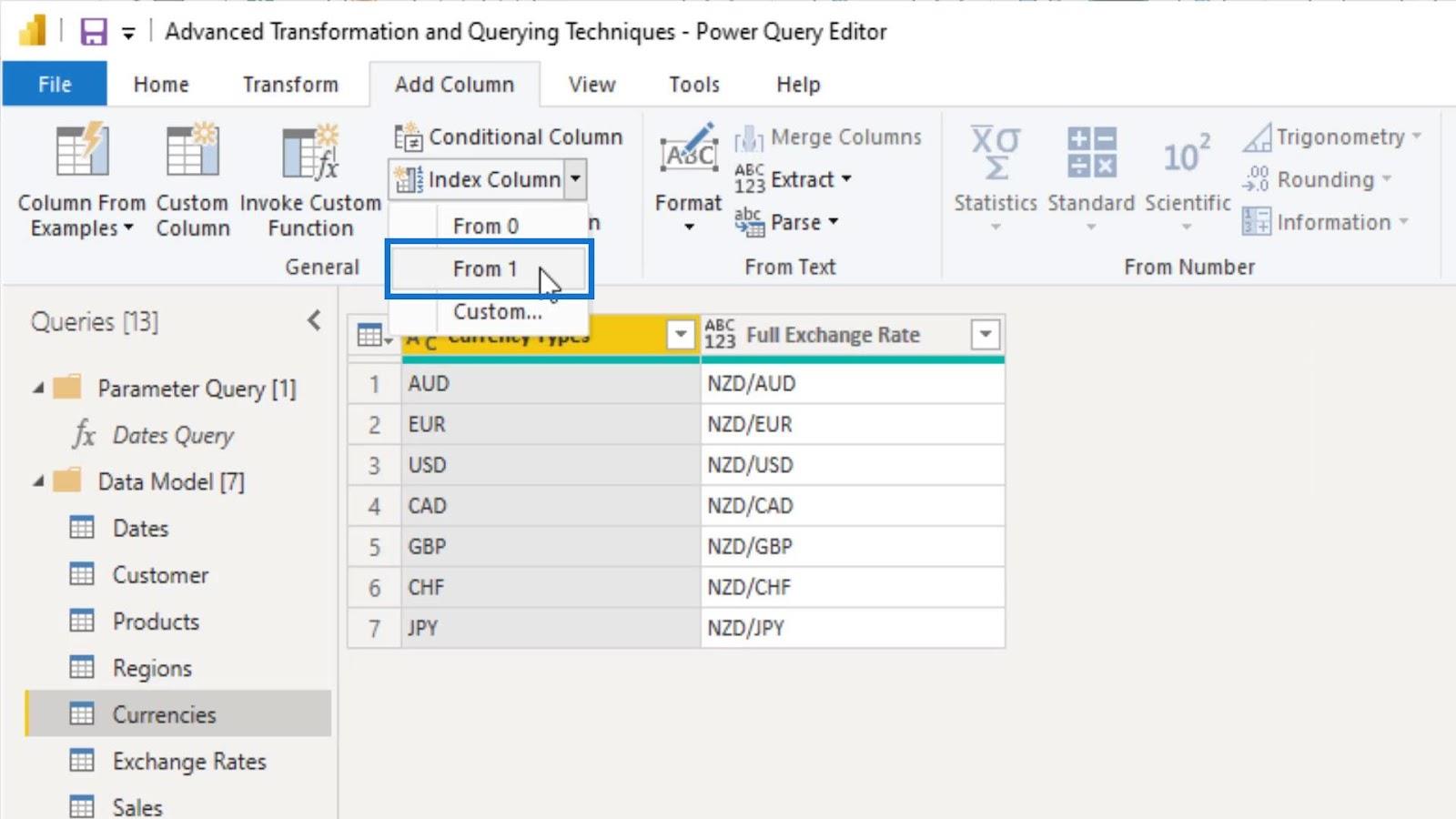Click the Index Column button

pyautogui.click(x=477, y=179)
